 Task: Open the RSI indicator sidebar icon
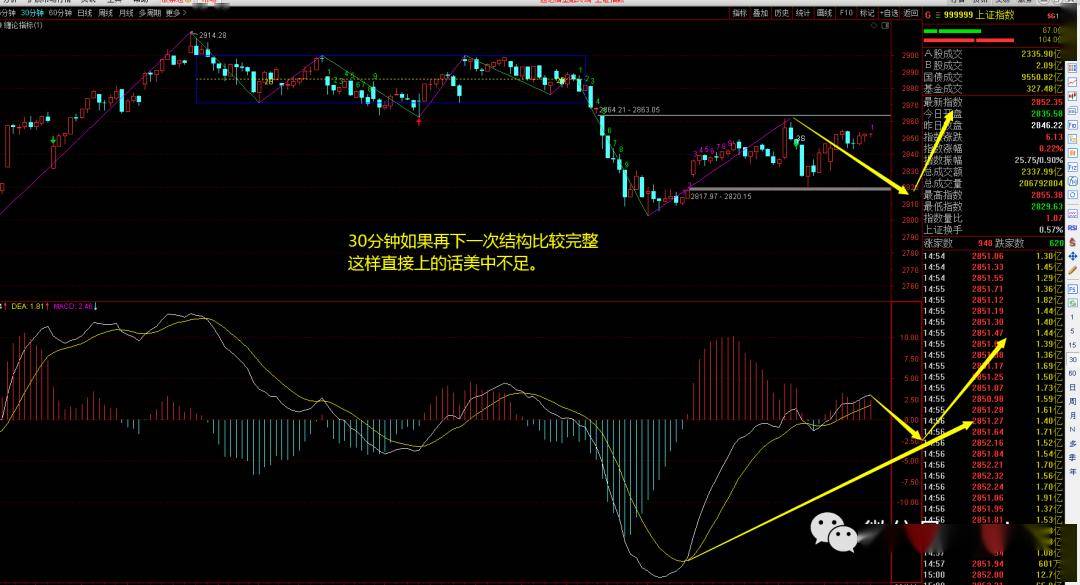tap(1072, 227)
